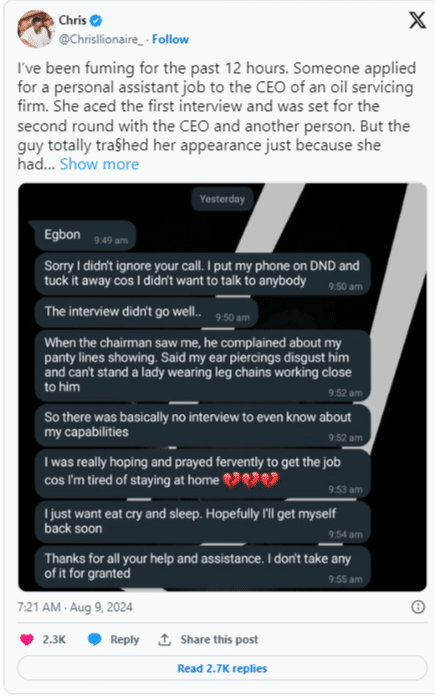Screen dimensions: 435x696
Task: Click the broken hearts emoji message
Action: 202,474
